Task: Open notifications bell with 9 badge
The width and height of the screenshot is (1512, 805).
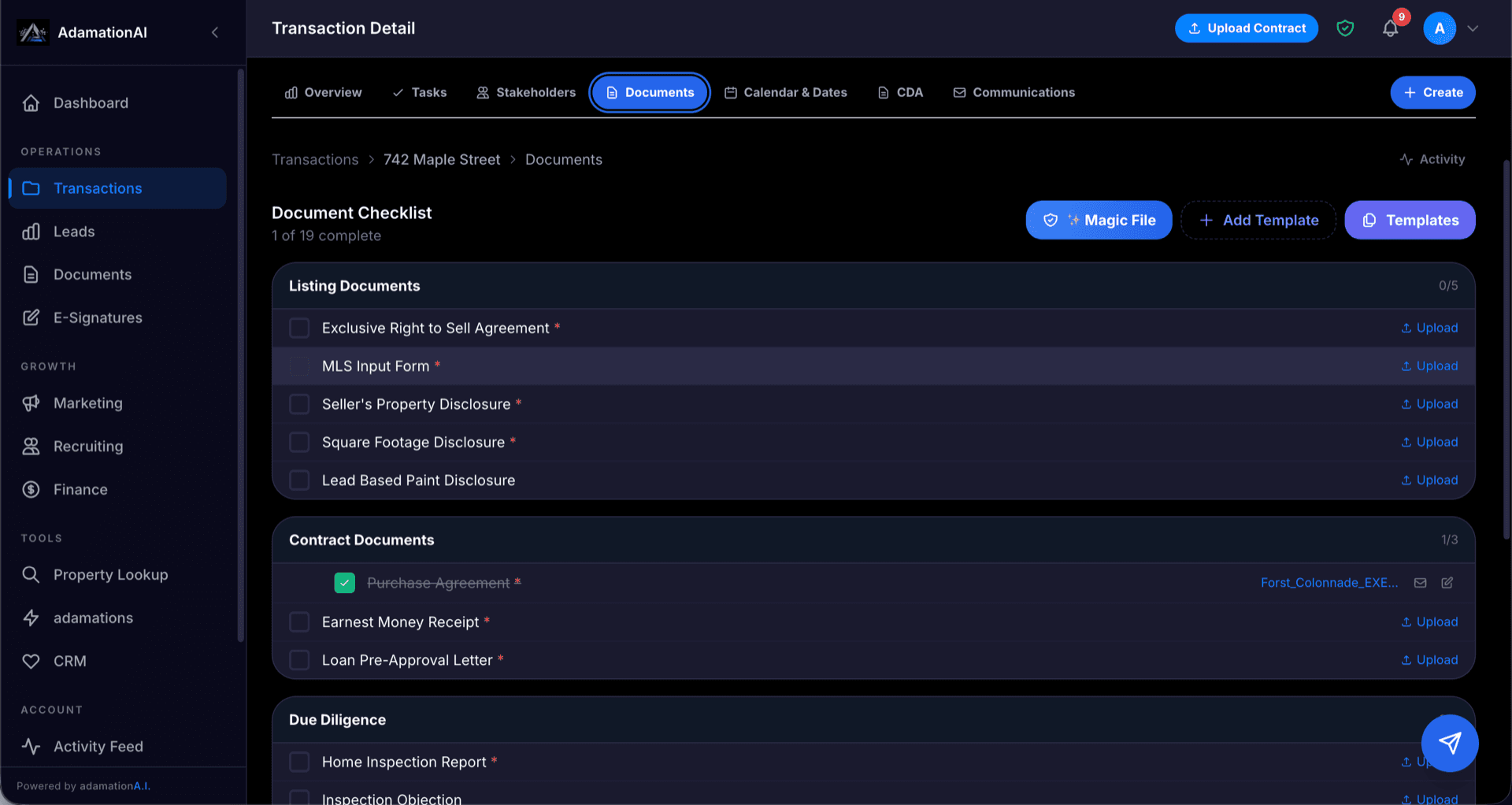Action: pos(1391,28)
